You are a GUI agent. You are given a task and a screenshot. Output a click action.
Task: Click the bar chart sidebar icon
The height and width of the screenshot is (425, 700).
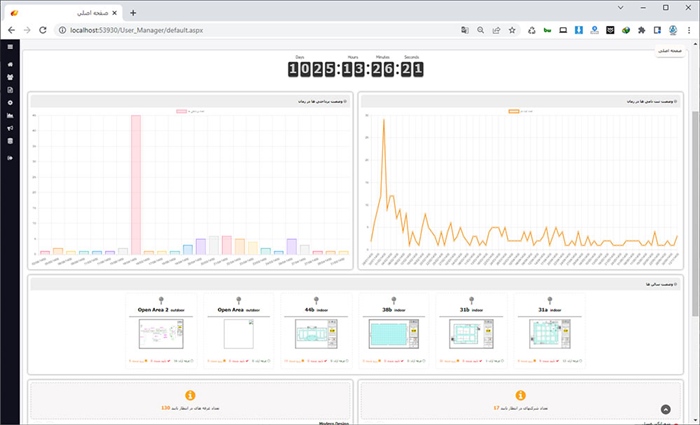[10, 116]
